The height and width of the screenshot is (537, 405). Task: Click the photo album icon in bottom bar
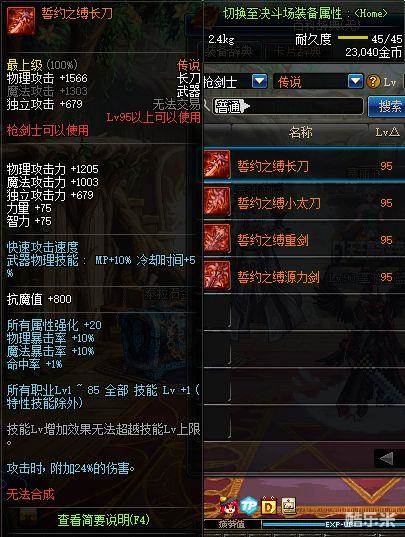[x=288, y=505]
